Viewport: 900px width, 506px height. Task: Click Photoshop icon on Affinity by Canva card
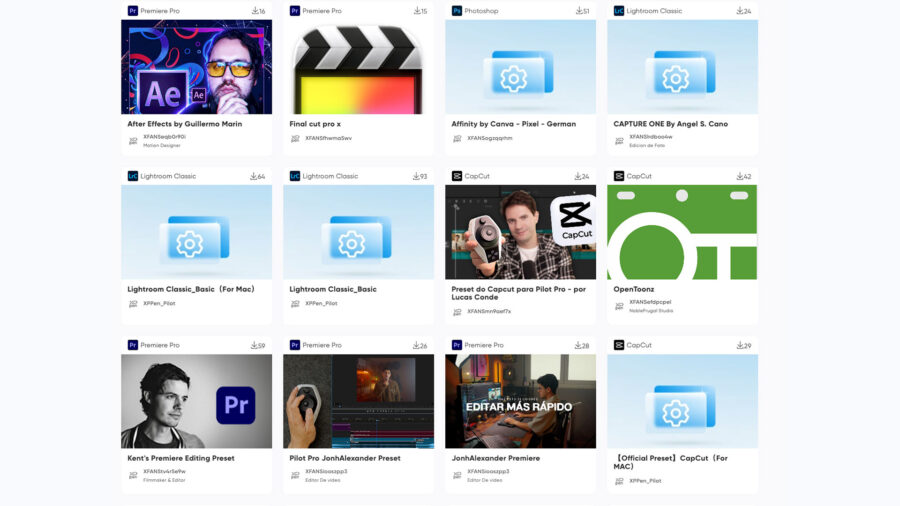point(456,11)
